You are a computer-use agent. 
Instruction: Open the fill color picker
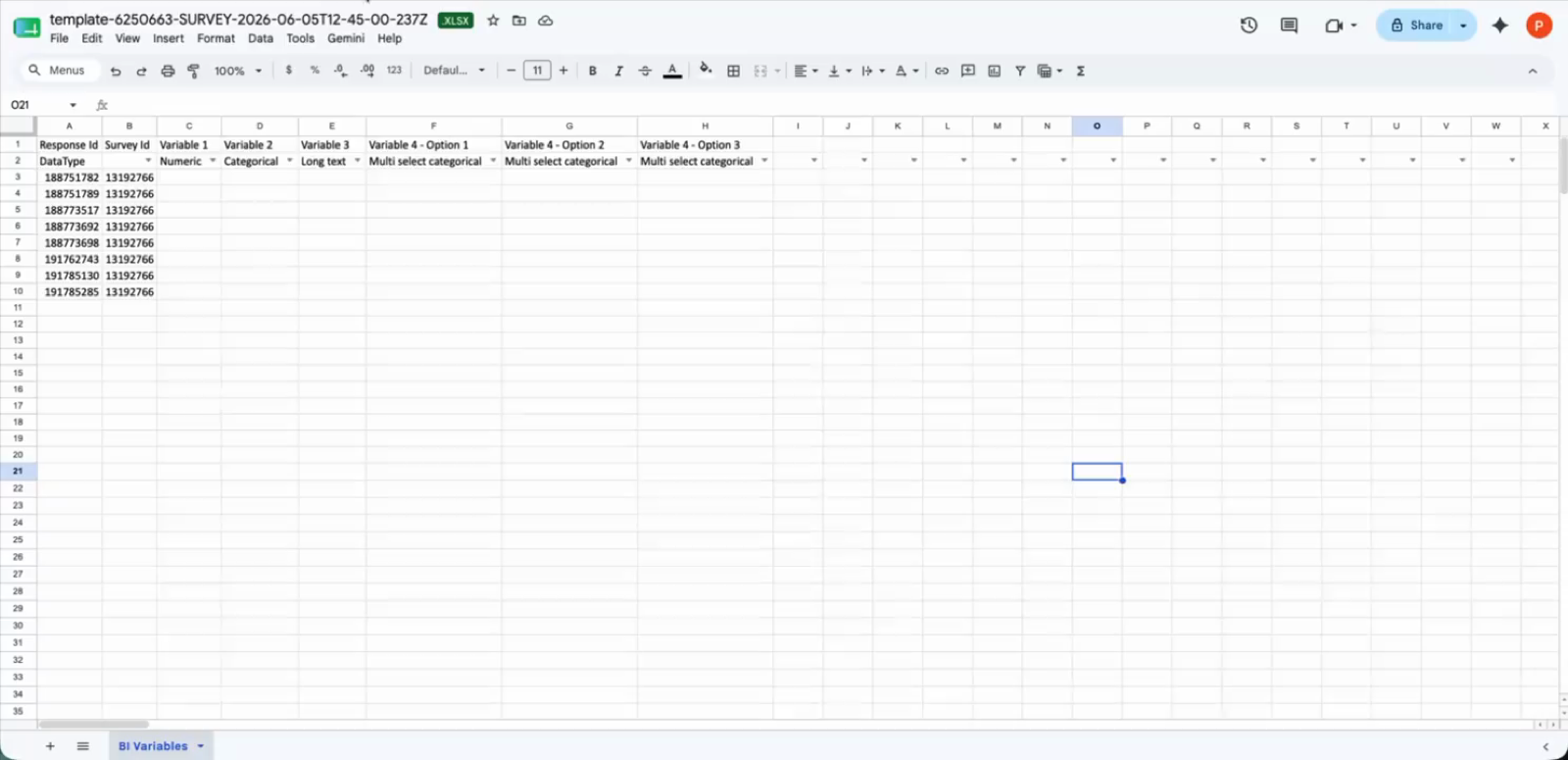click(706, 70)
